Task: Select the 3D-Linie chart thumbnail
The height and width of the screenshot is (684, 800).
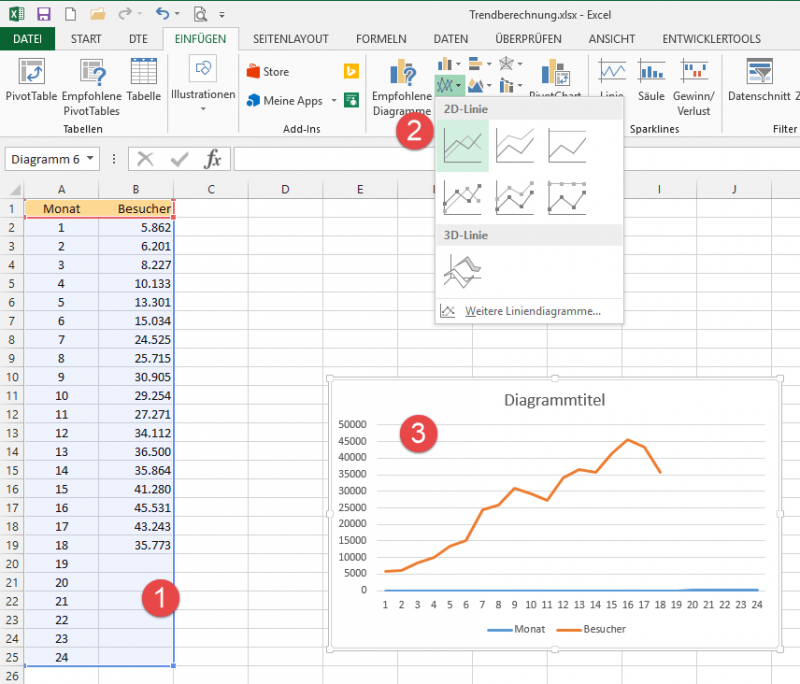Action: pyautogui.click(x=462, y=268)
